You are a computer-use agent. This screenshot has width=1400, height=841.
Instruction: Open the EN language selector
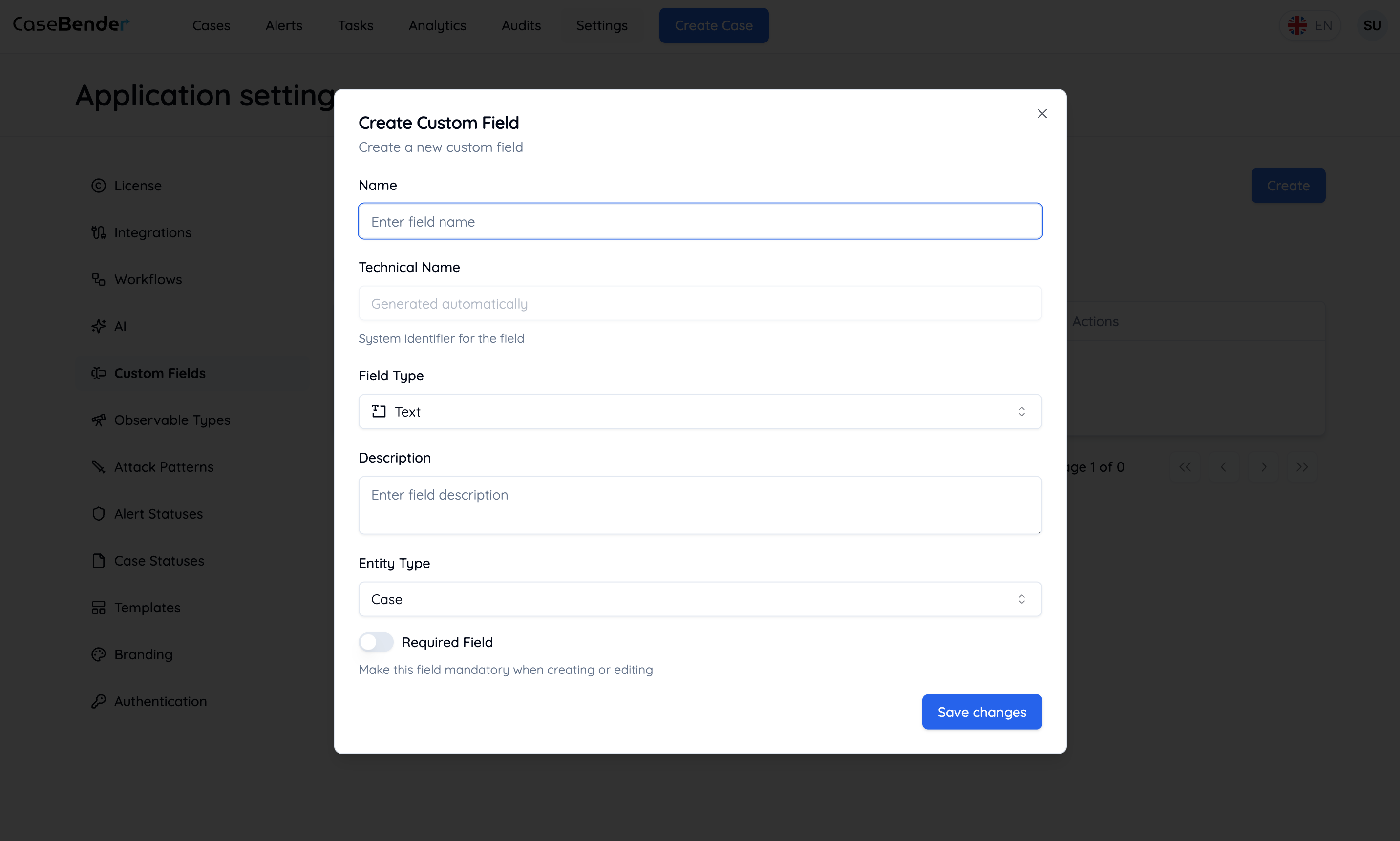(1310, 25)
